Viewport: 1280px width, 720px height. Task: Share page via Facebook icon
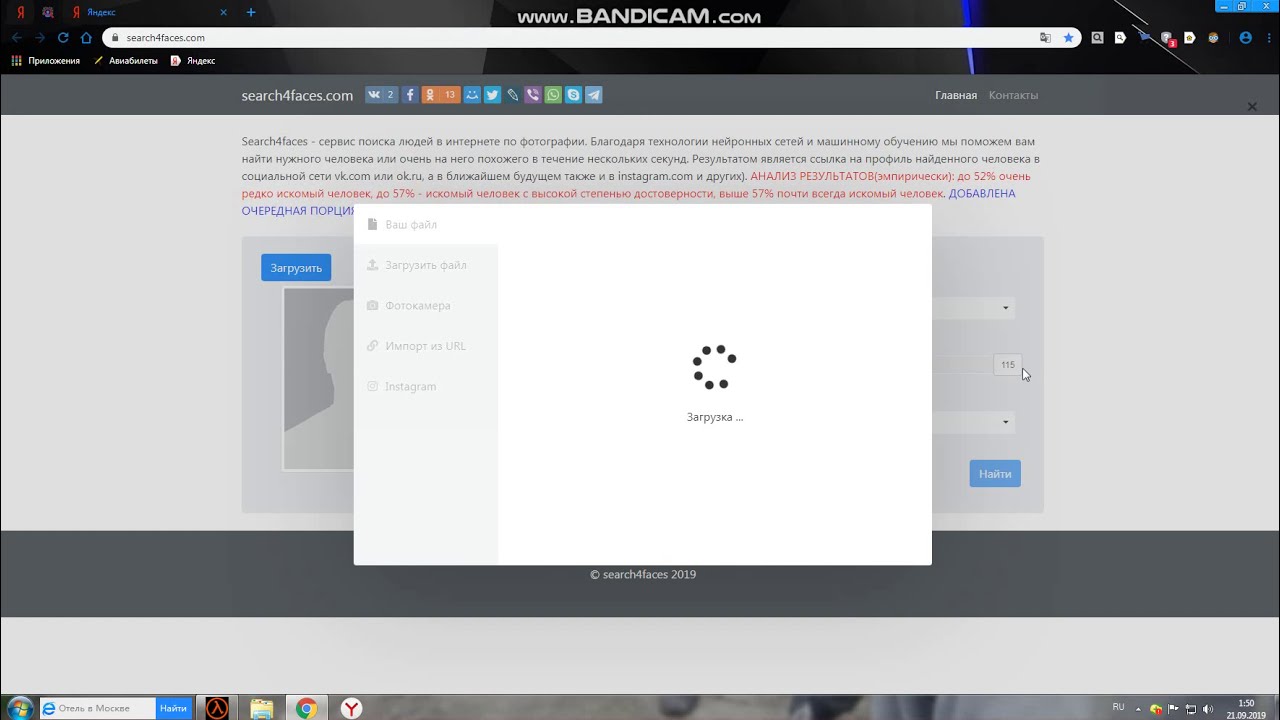(x=410, y=95)
